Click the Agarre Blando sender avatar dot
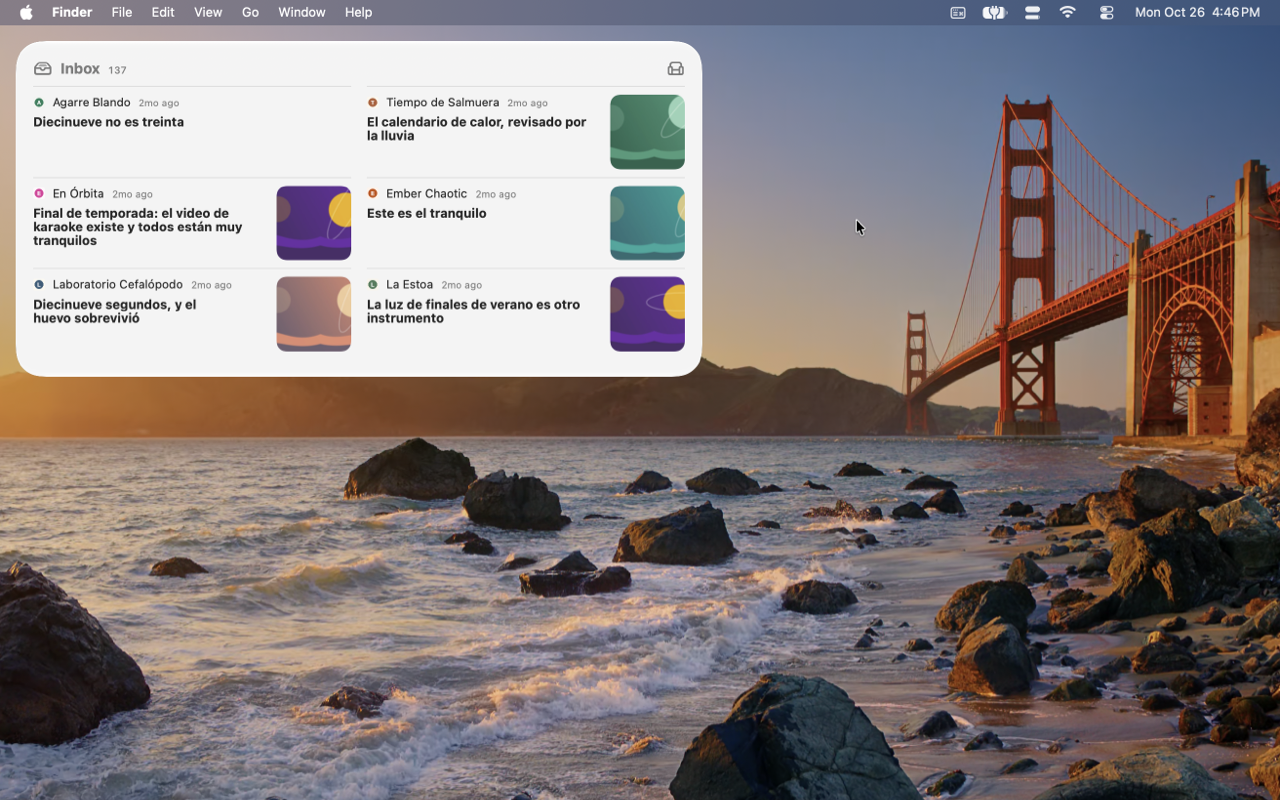This screenshot has height=800, width=1280. coord(39,102)
